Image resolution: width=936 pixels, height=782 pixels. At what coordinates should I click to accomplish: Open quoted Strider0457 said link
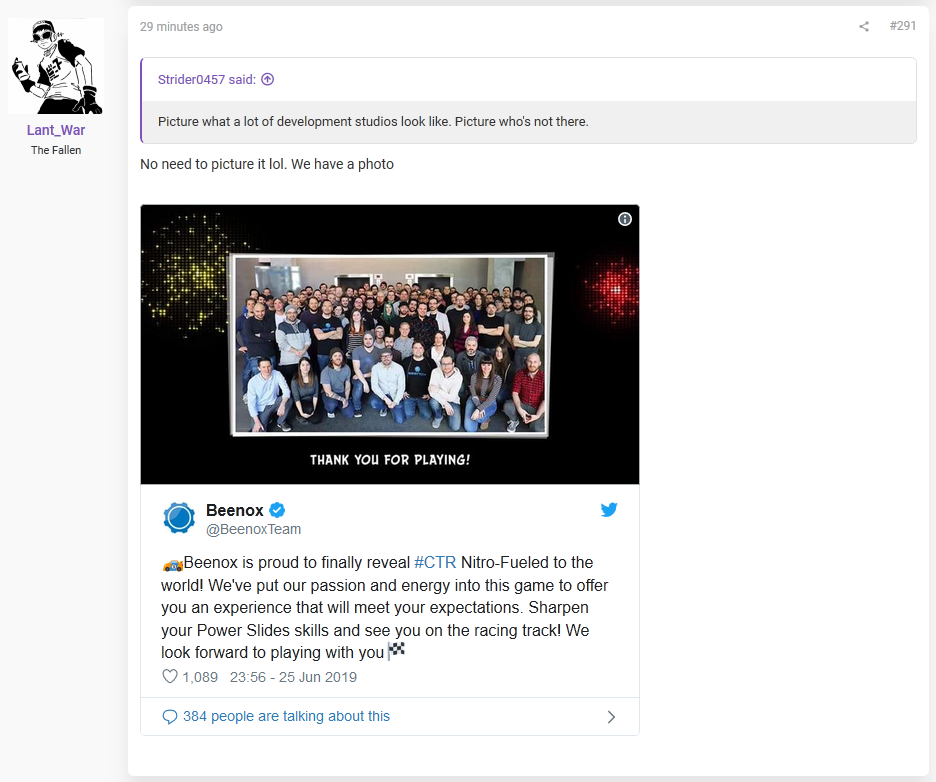207,79
